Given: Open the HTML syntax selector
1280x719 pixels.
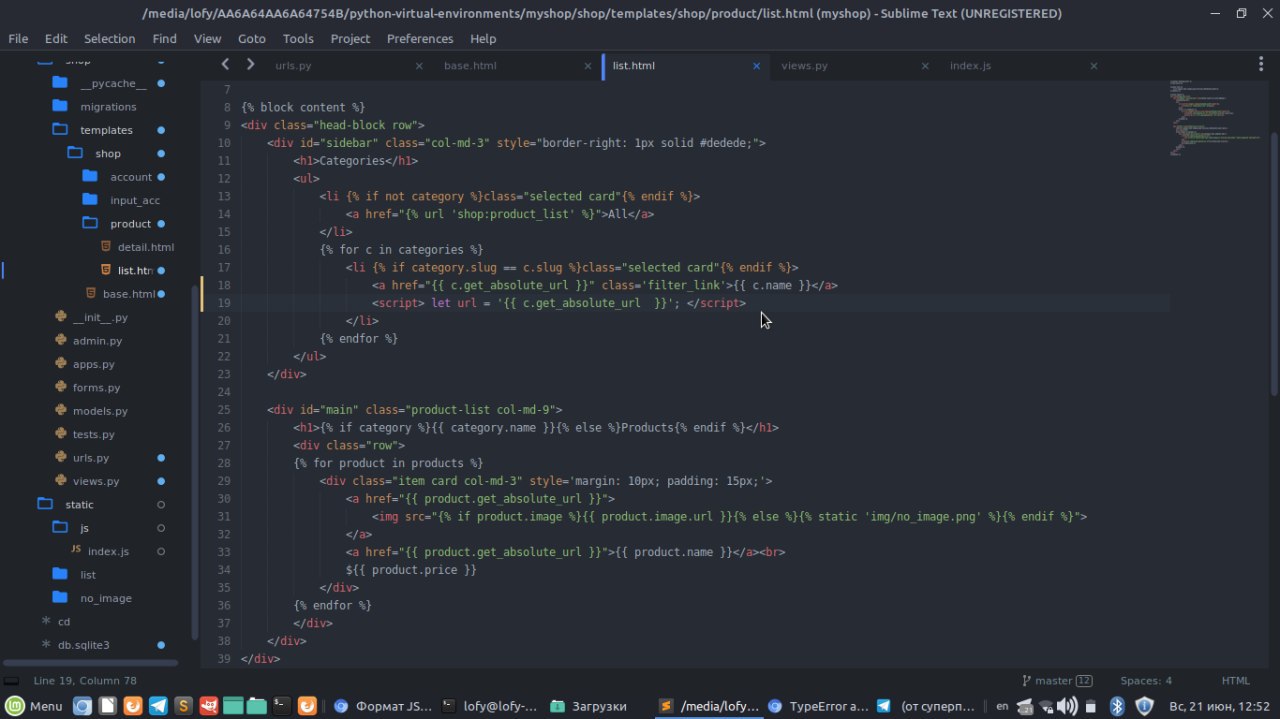Looking at the screenshot, I should pyautogui.click(x=1236, y=680).
